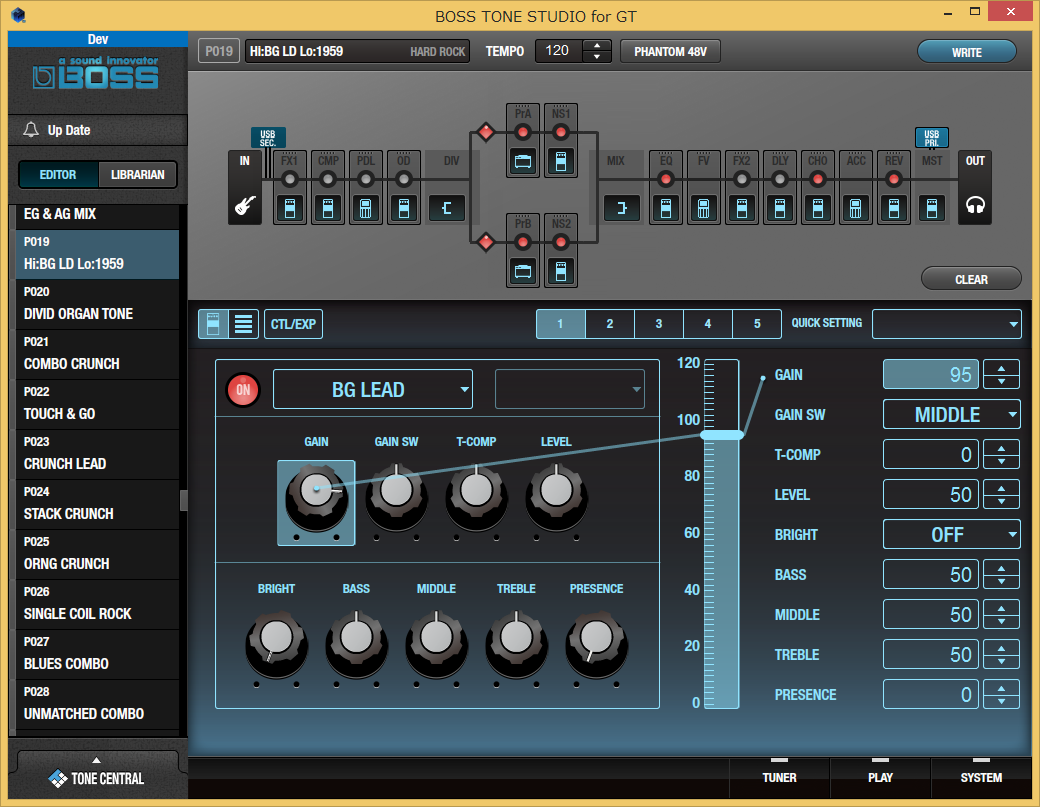Switch to the LIBRARIAN tab

tap(137, 175)
